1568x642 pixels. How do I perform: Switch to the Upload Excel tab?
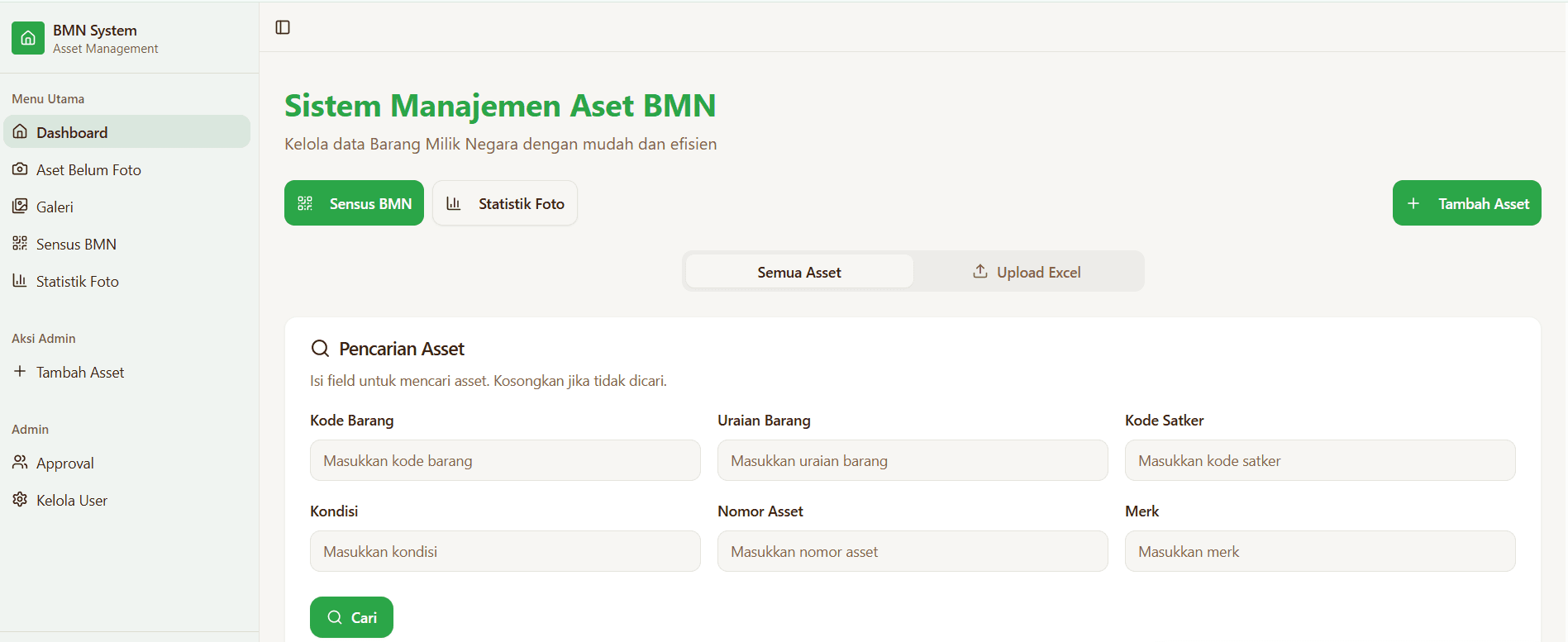click(1027, 271)
